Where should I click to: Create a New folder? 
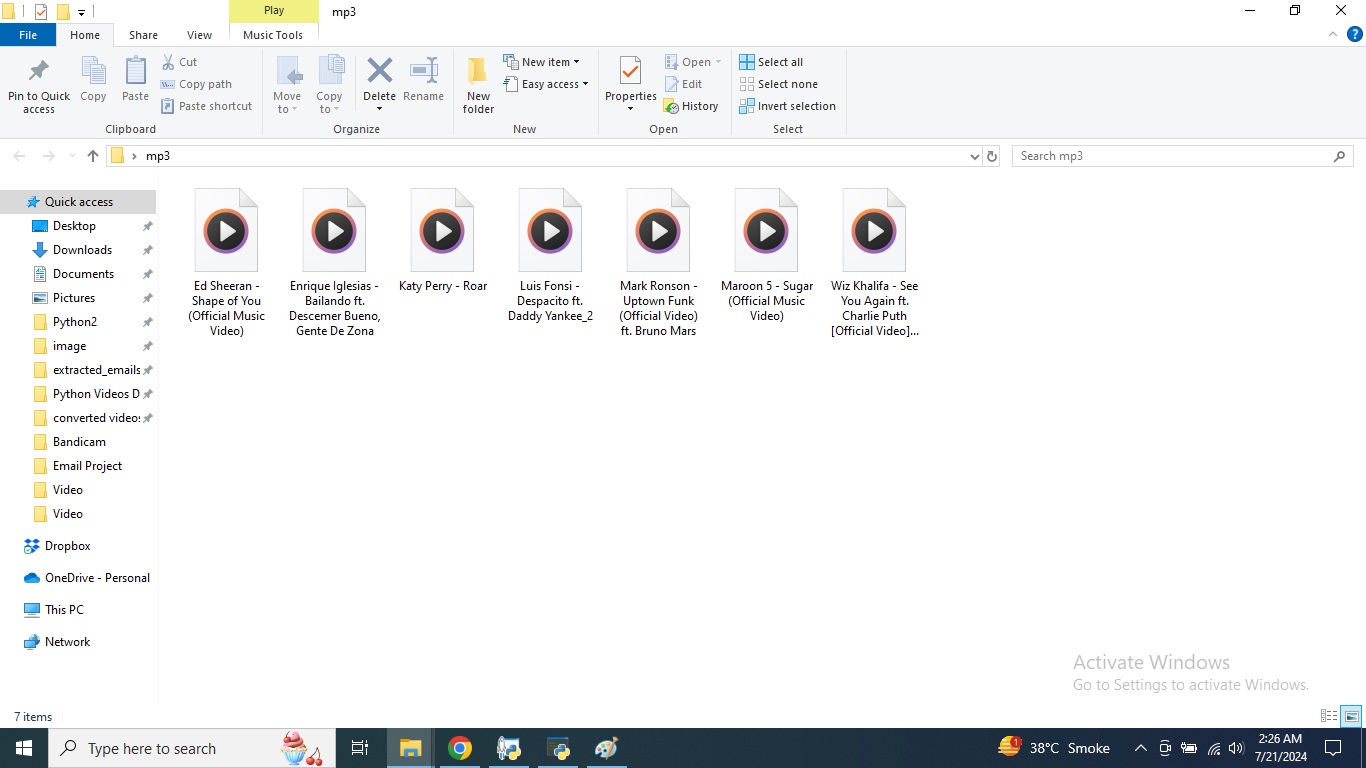pyautogui.click(x=478, y=86)
